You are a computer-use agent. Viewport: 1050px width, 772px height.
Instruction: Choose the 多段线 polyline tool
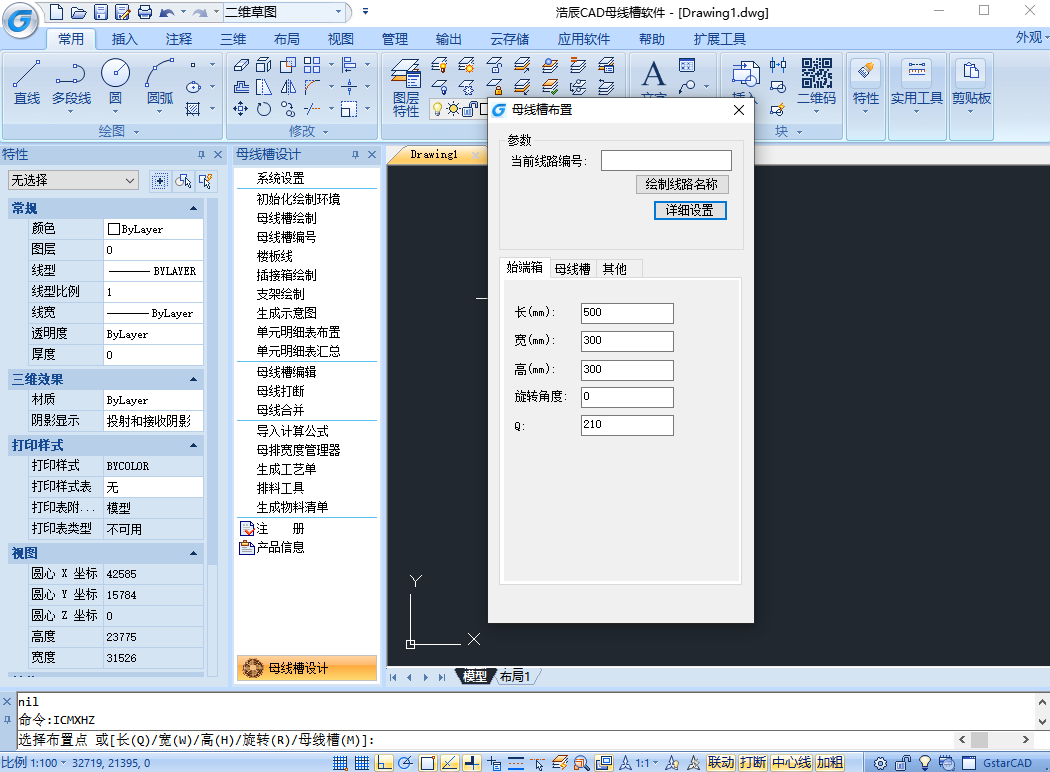71,82
